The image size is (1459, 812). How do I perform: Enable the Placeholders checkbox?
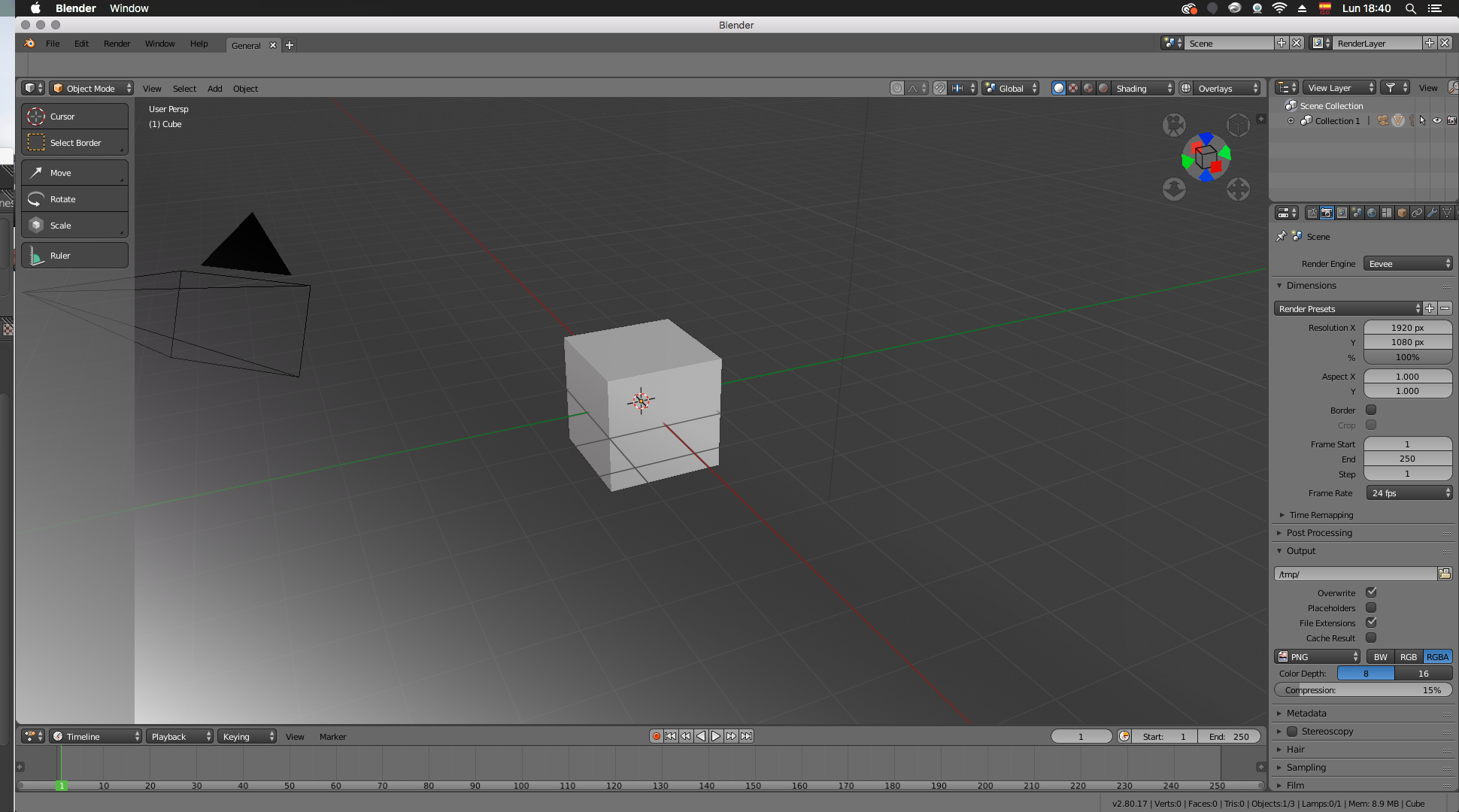click(1371, 607)
